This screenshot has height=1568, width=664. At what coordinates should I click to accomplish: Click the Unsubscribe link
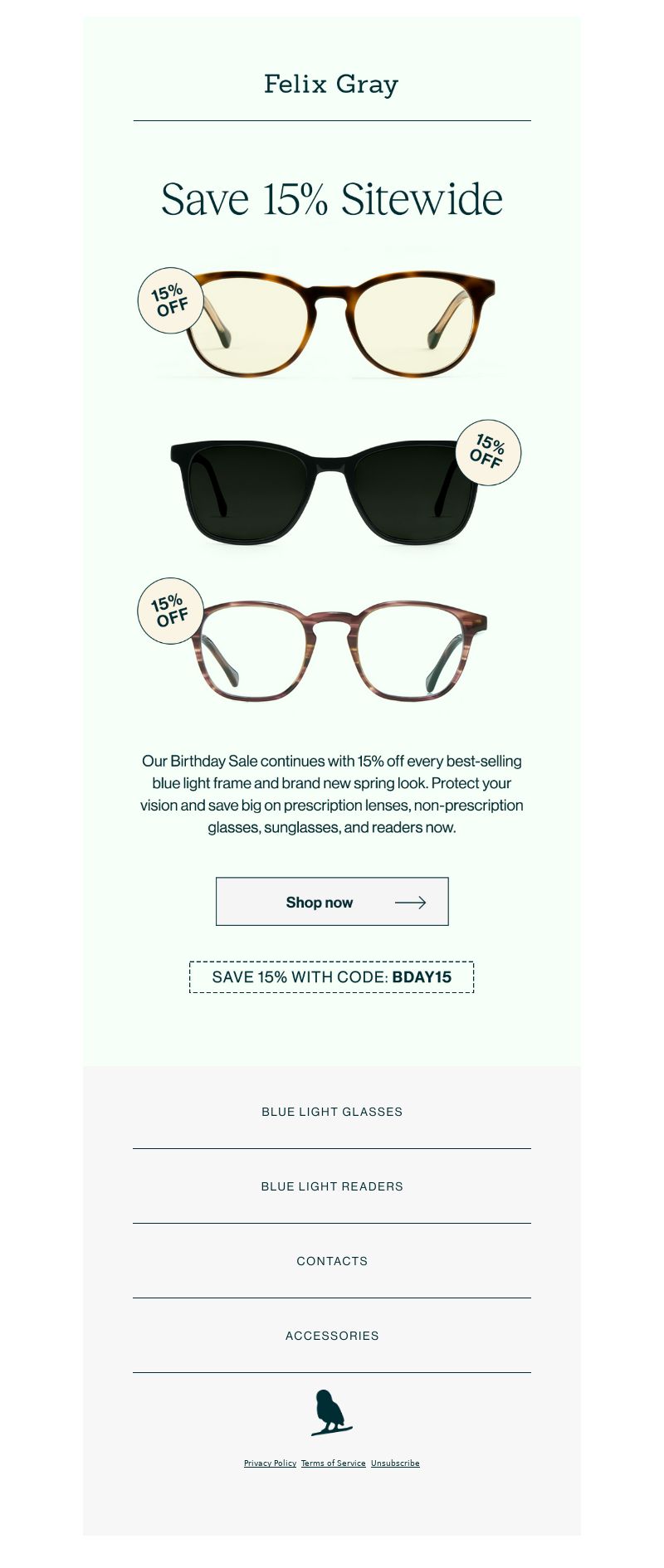[x=395, y=1463]
